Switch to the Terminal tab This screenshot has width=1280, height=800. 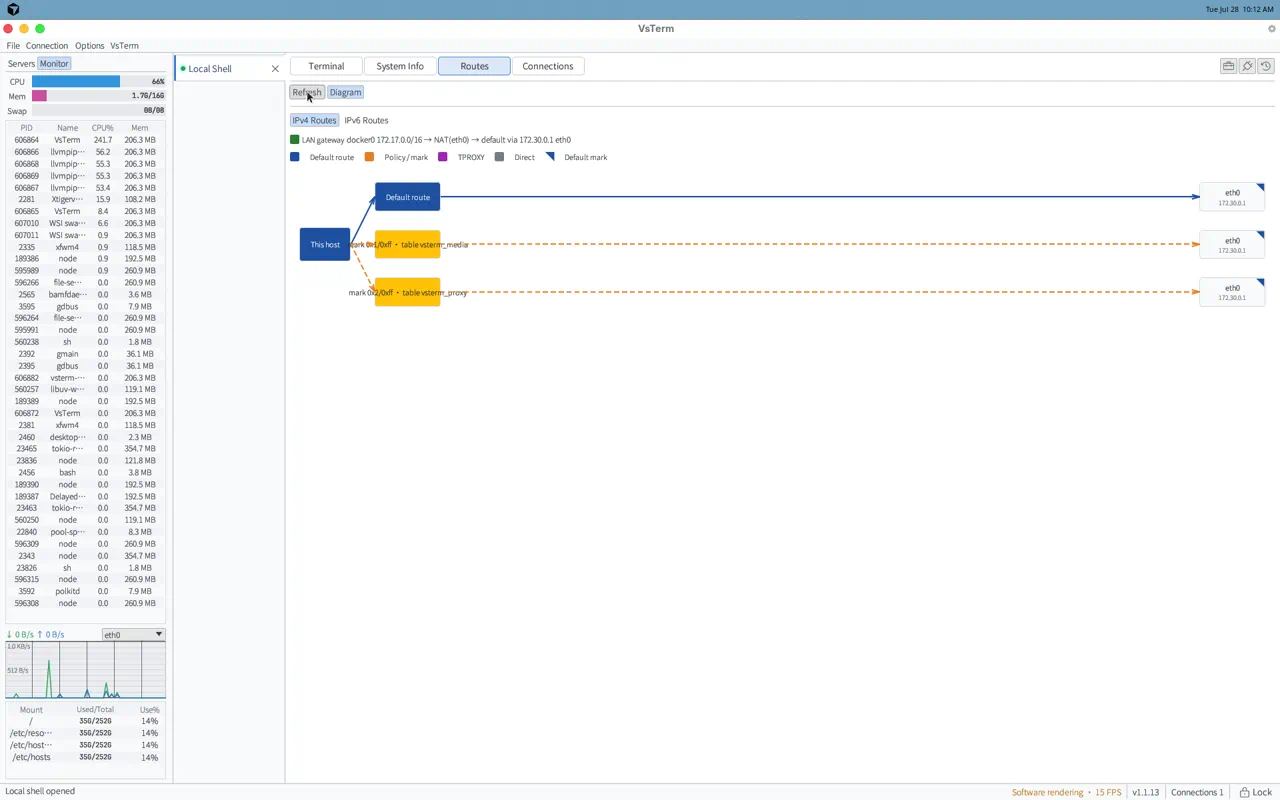tap(326, 66)
